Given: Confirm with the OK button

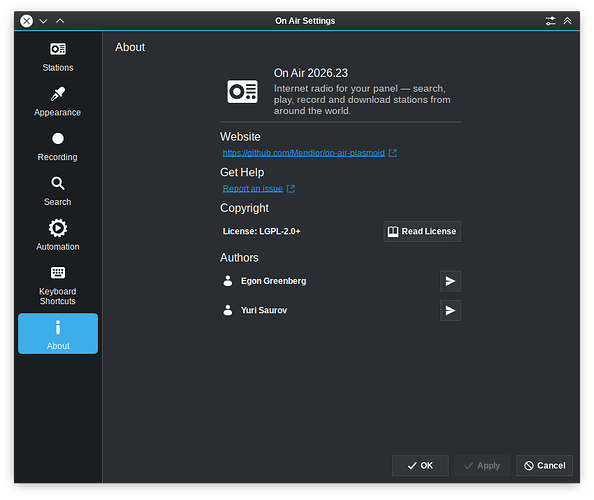Looking at the screenshot, I should [x=420, y=466].
